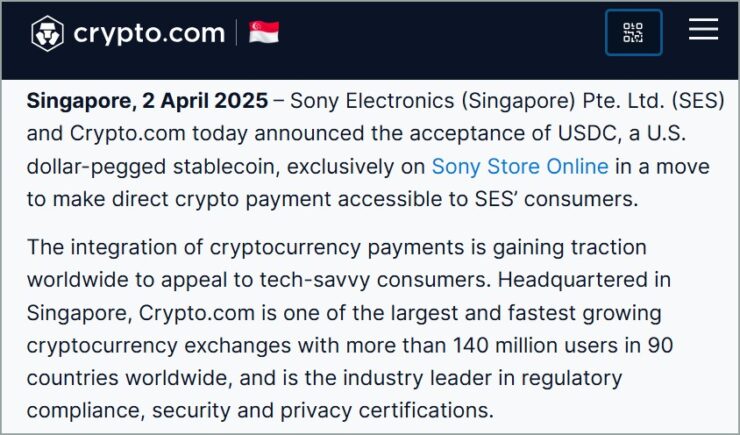Click the '140 million users' text
The width and height of the screenshot is (740, 435).
pos(535,345)
